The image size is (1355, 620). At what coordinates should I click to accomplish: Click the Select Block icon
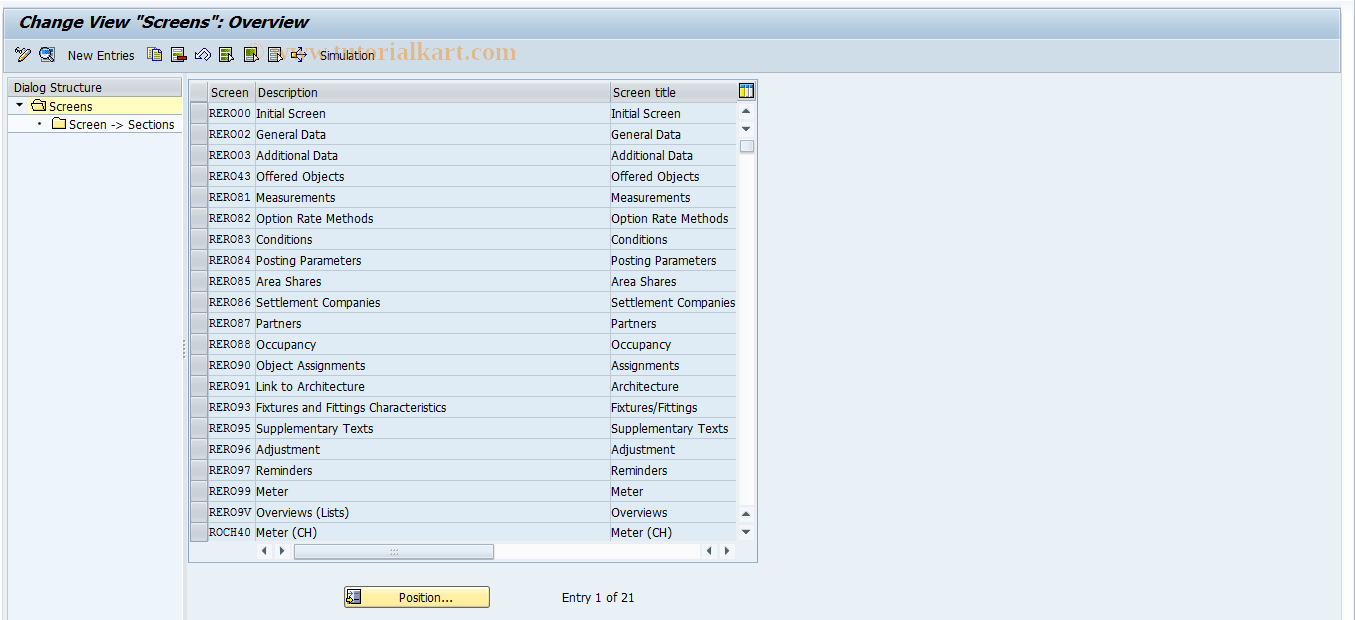(250, 55)
